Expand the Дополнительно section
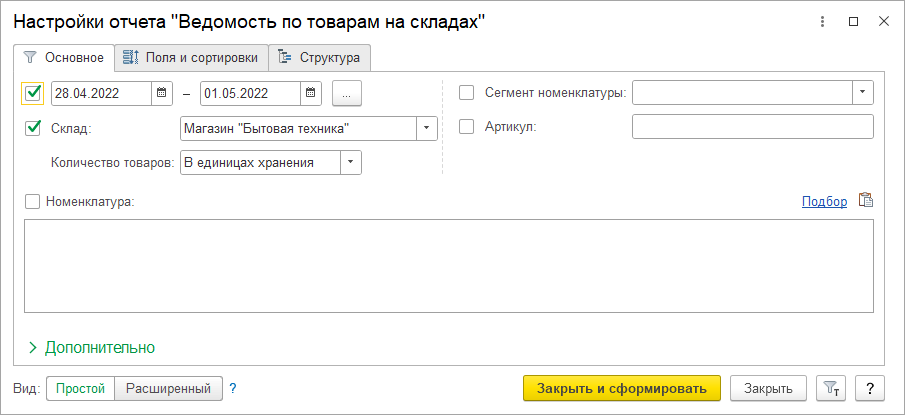905x415 pixels. (x=91, y=348)
